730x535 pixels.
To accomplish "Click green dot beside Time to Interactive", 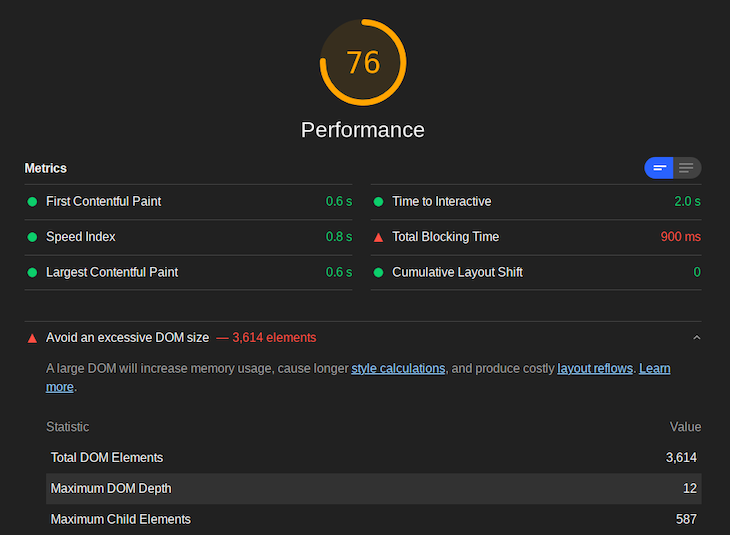I will [379, 202].
